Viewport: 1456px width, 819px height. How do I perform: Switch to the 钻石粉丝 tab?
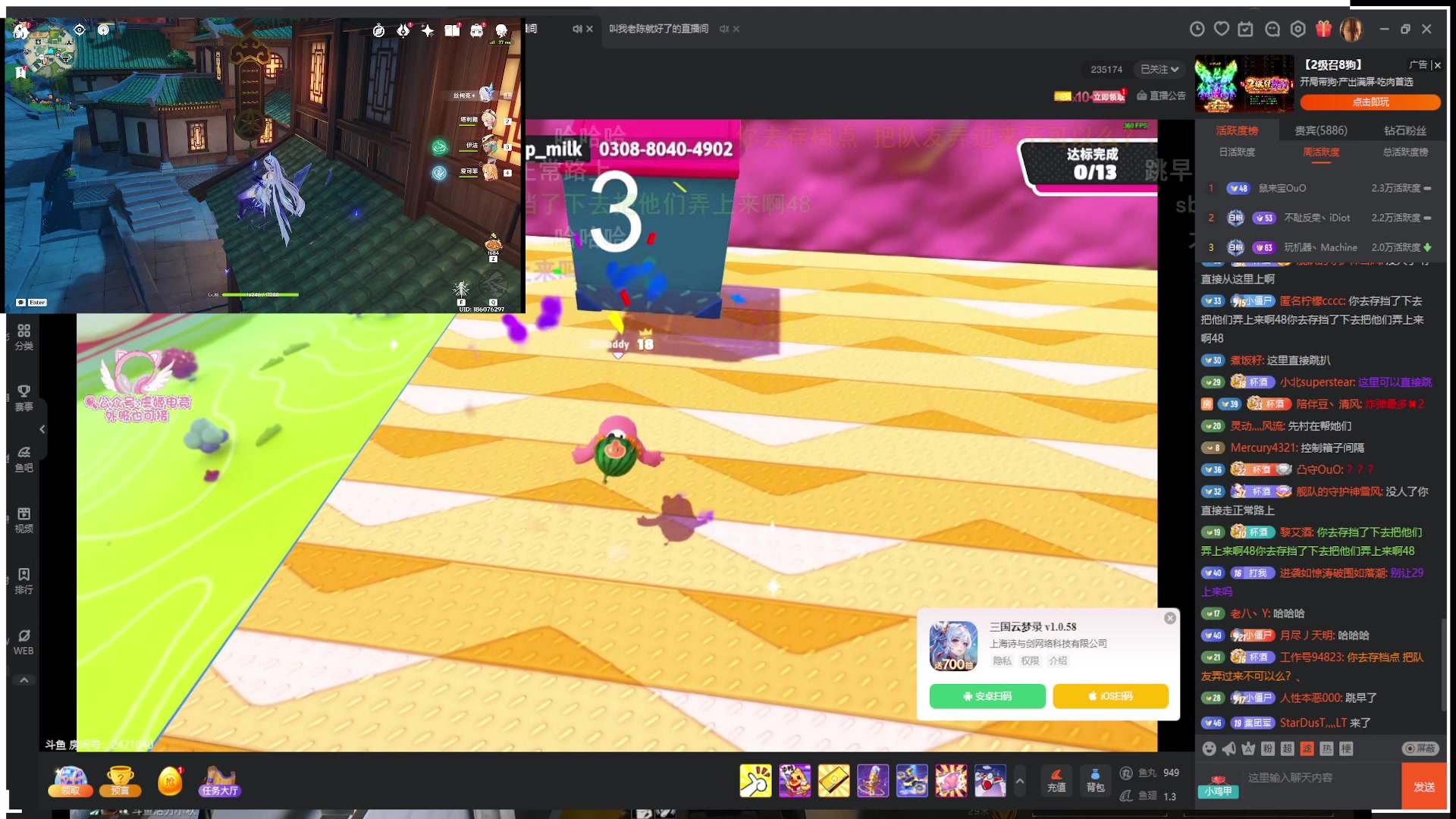point(1405,130)
